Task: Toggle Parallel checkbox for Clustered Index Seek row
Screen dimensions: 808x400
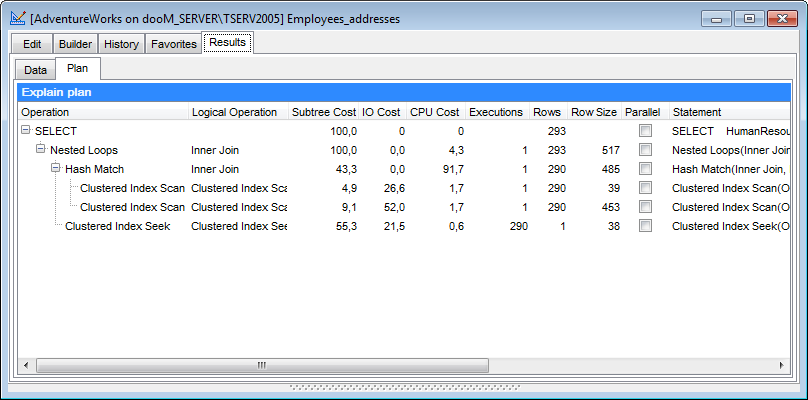Action: [x=646, y=226]
